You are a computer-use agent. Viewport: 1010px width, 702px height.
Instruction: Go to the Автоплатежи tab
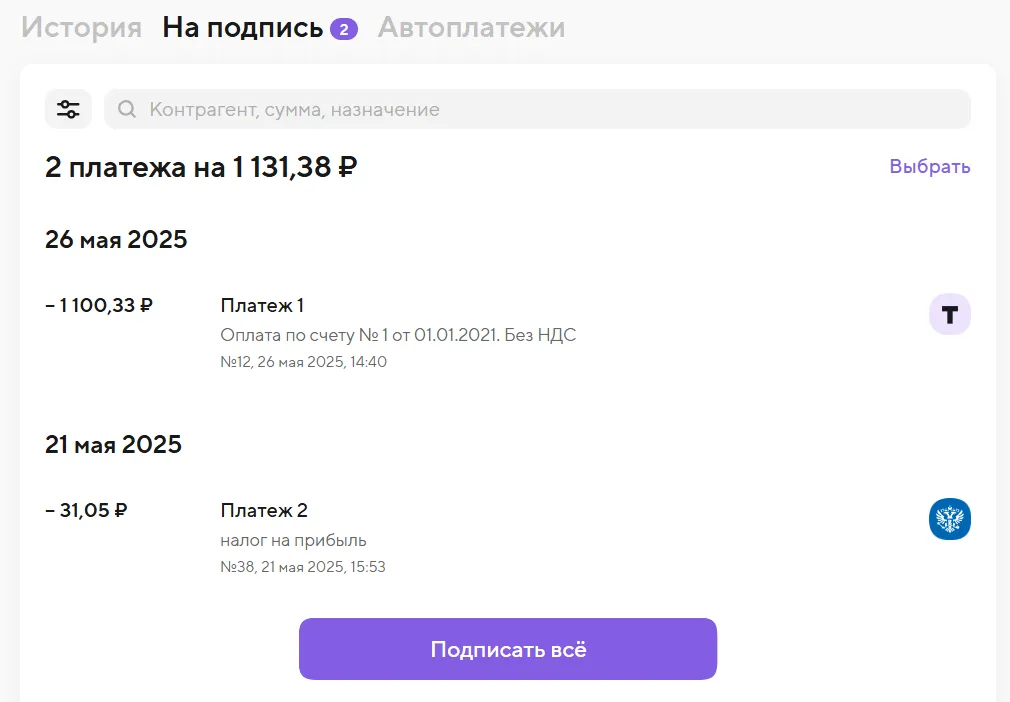point(471,28)
